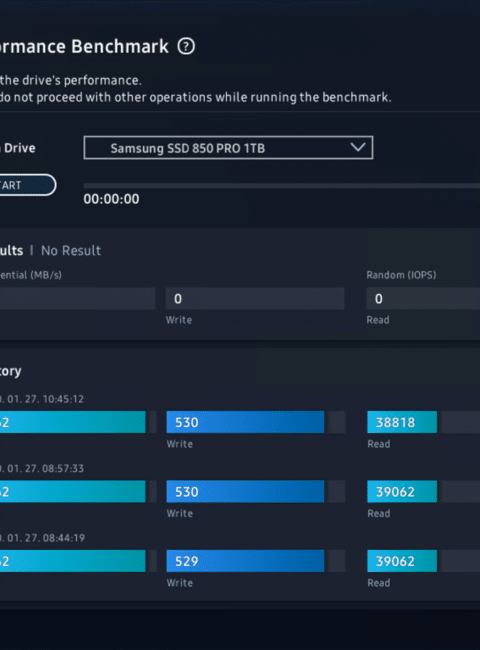This screenshot has width=480, height=650.
Task: Click the 530 Write bar under 08:57:33
Action: pyautogui.click(x=245, y=492)
